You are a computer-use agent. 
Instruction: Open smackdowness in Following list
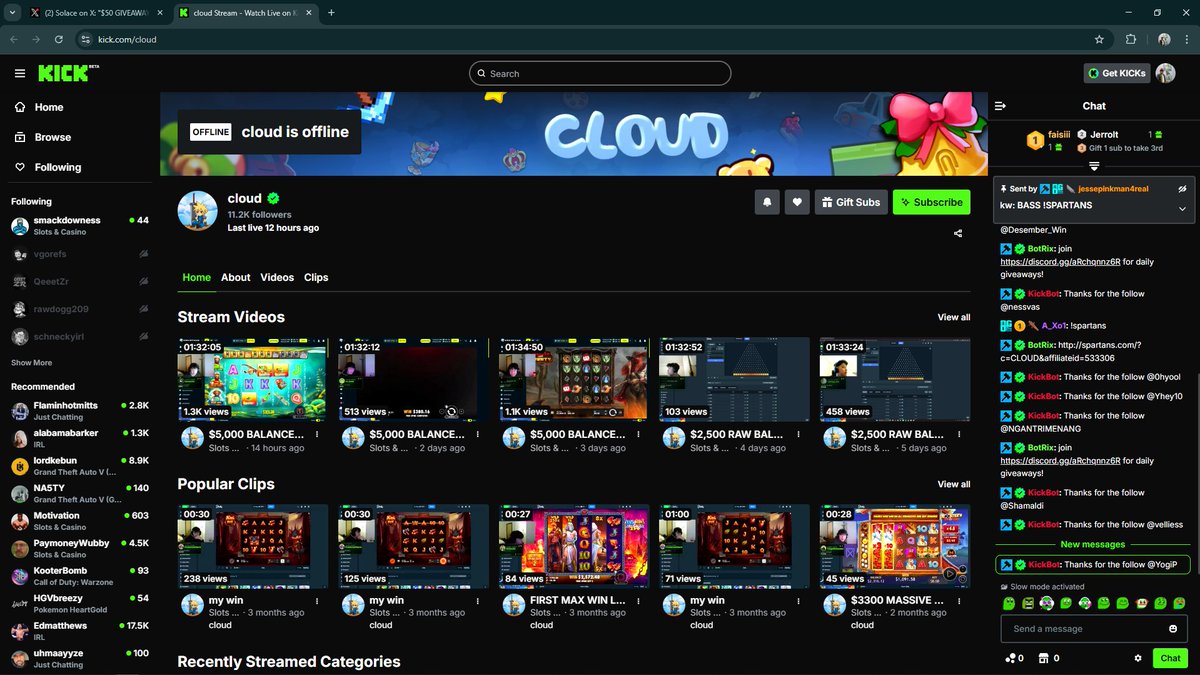(x=80, y=225)
